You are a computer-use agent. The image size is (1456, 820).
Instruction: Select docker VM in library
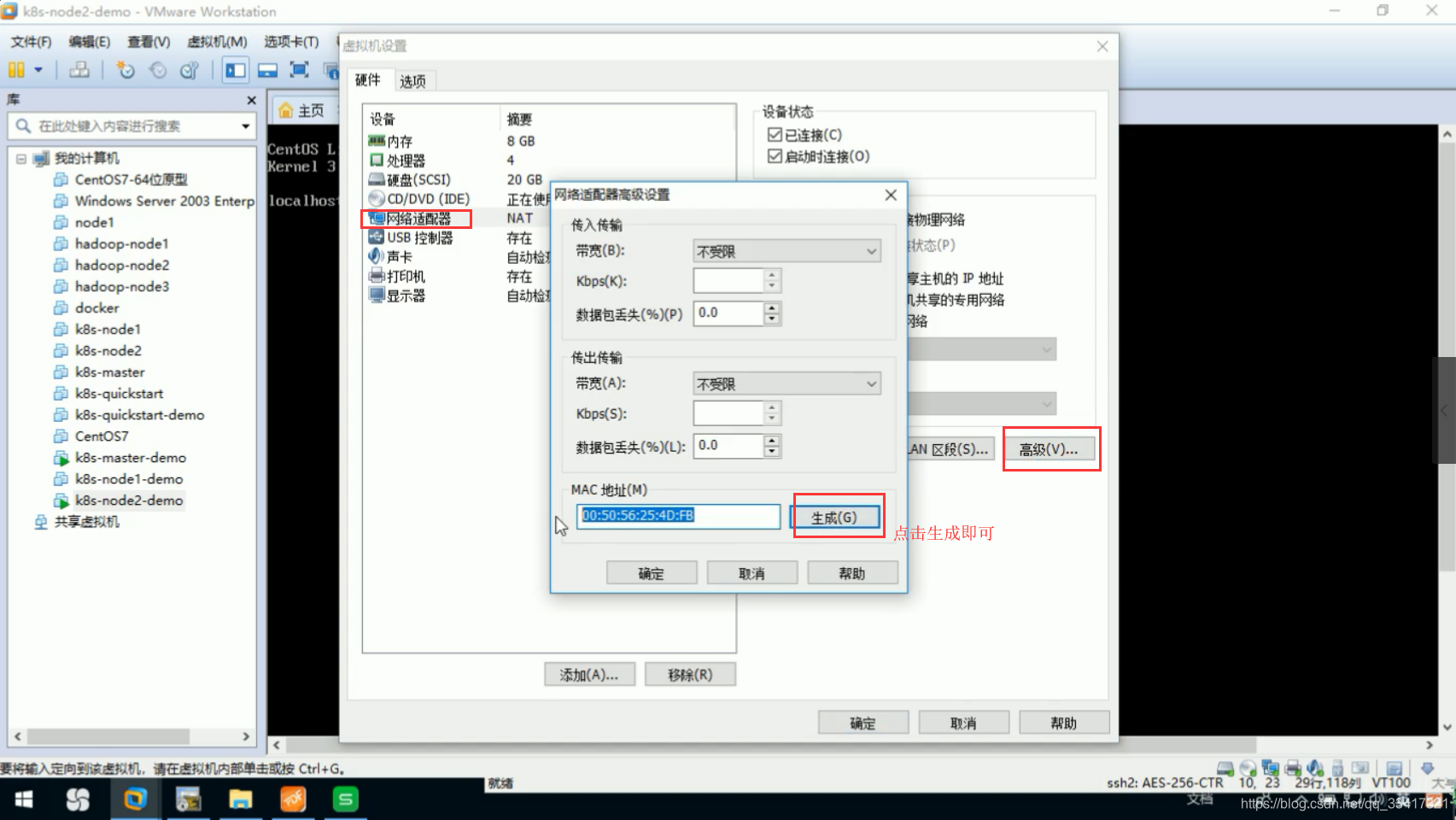click(96, 307)
